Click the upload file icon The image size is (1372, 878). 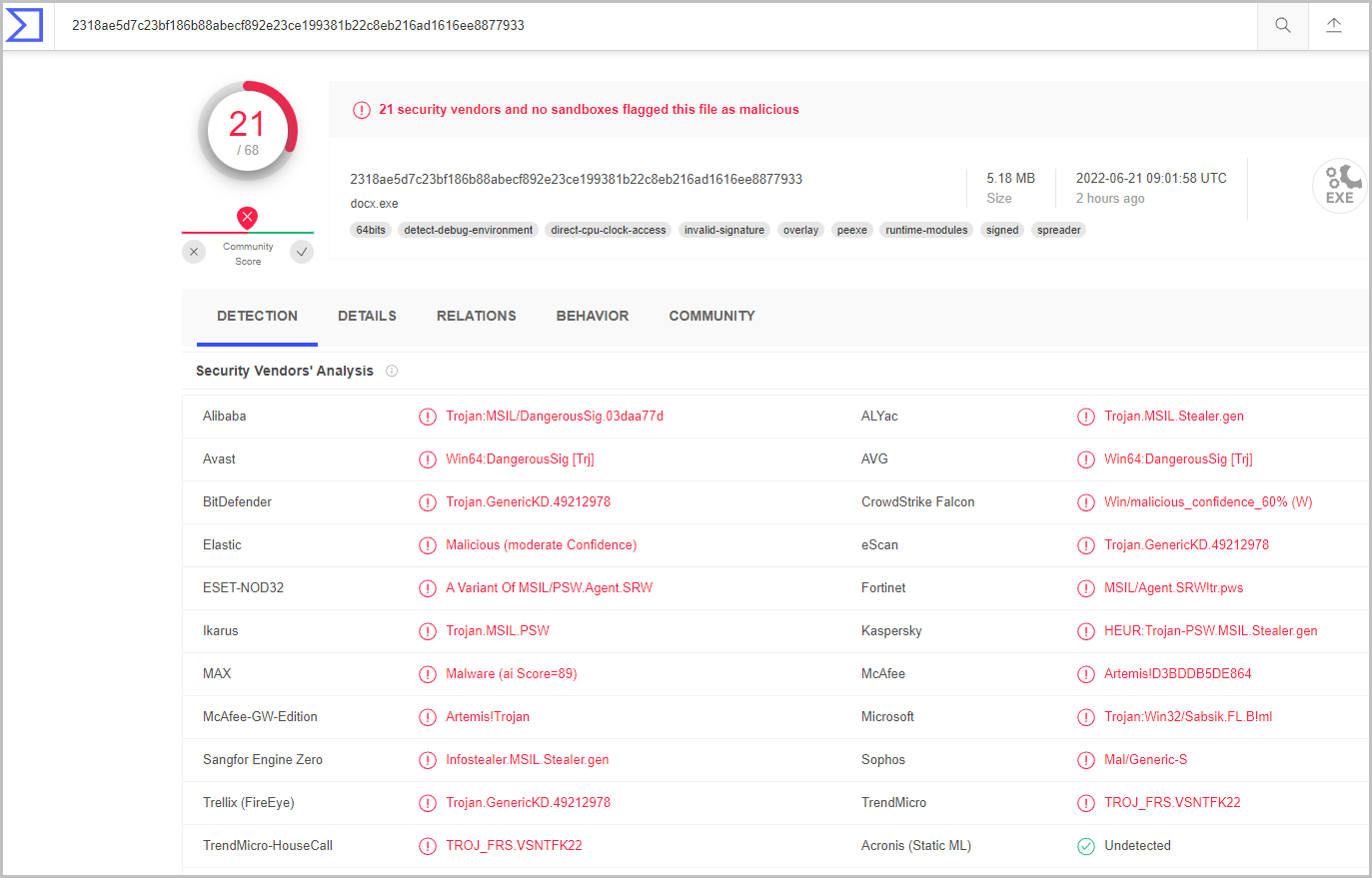coord(1334,25)
